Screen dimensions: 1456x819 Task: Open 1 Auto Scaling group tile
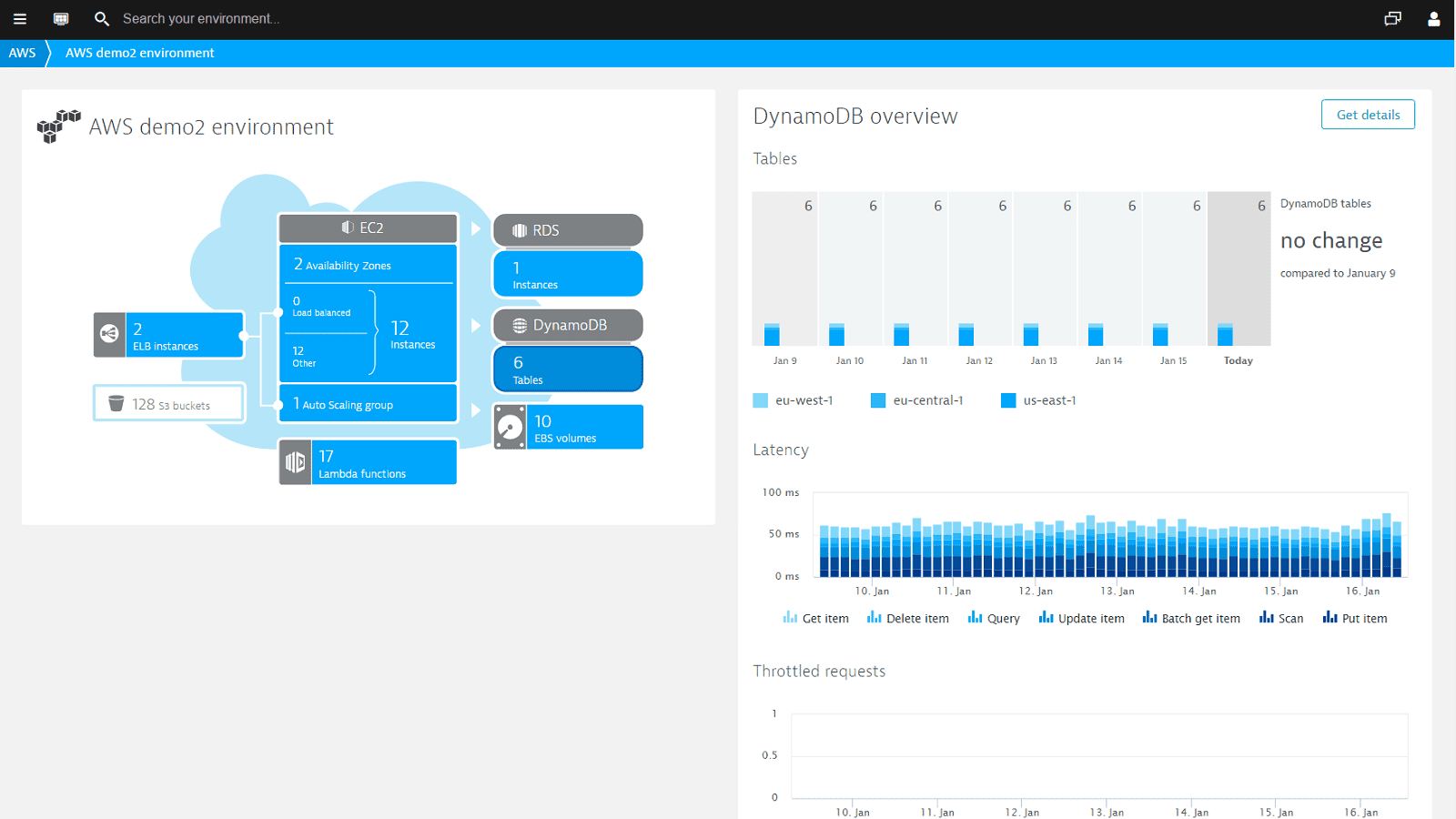click(x=368, y=403)
